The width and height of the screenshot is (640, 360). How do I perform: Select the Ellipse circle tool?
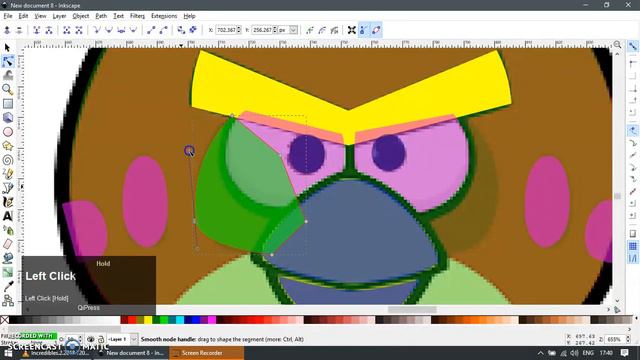click(x=7, y=132)
